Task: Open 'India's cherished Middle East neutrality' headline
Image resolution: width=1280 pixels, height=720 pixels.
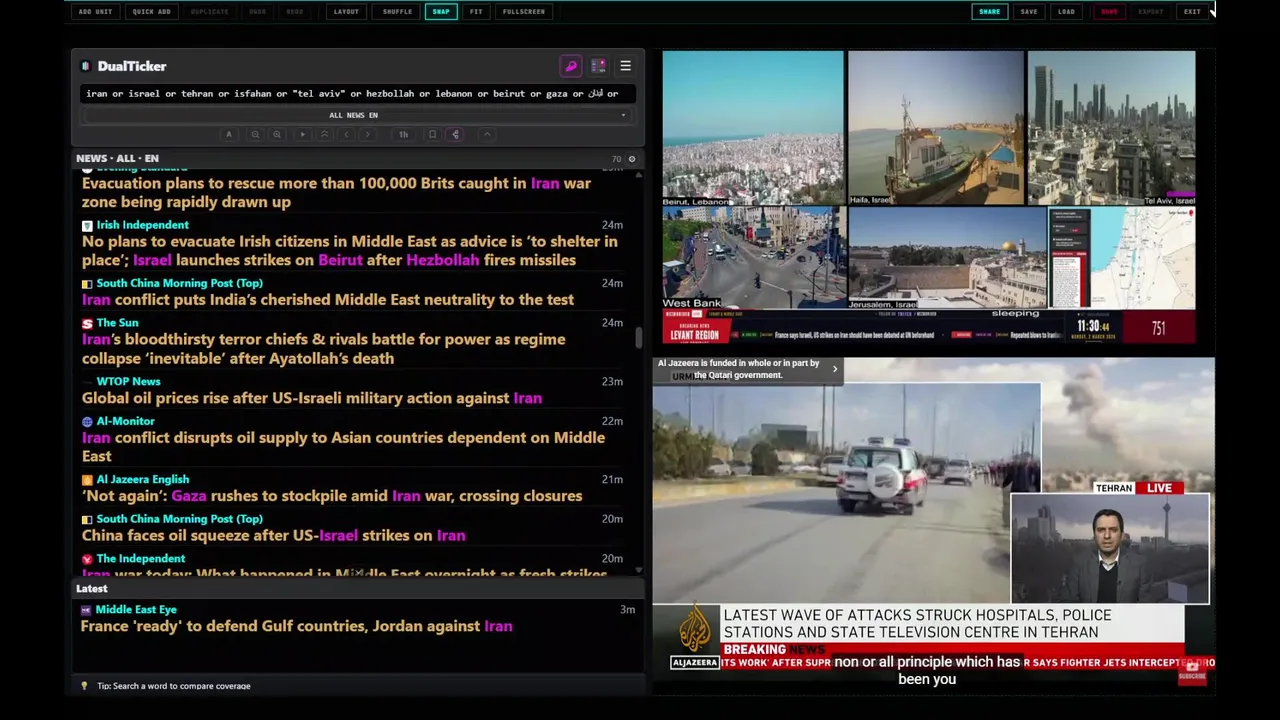Action: (328, 299)
